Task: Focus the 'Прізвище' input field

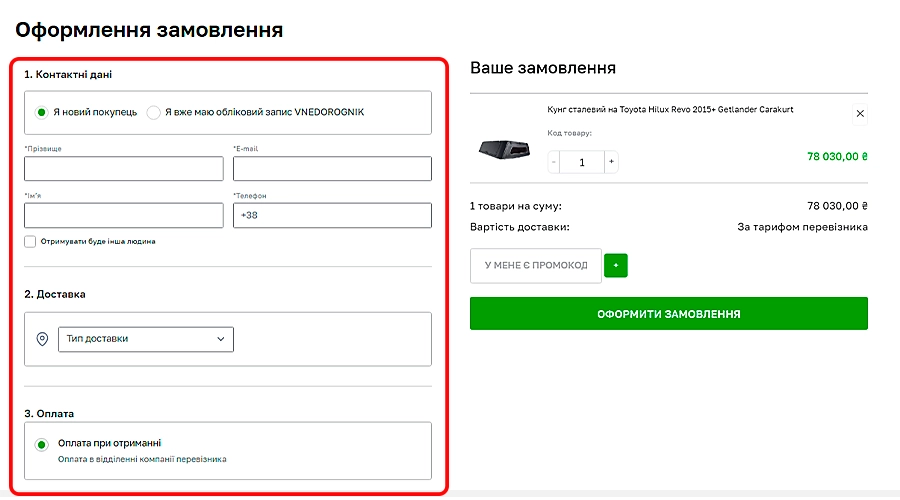Action: [124, 168]
